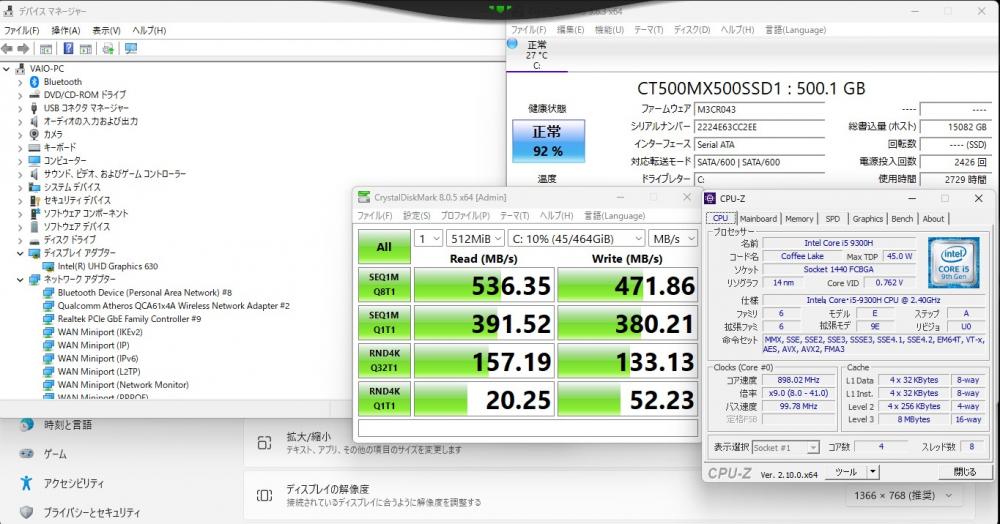Select WAN Miniport (IKEv2) entry
The image size is (1000, 524).
100,332
